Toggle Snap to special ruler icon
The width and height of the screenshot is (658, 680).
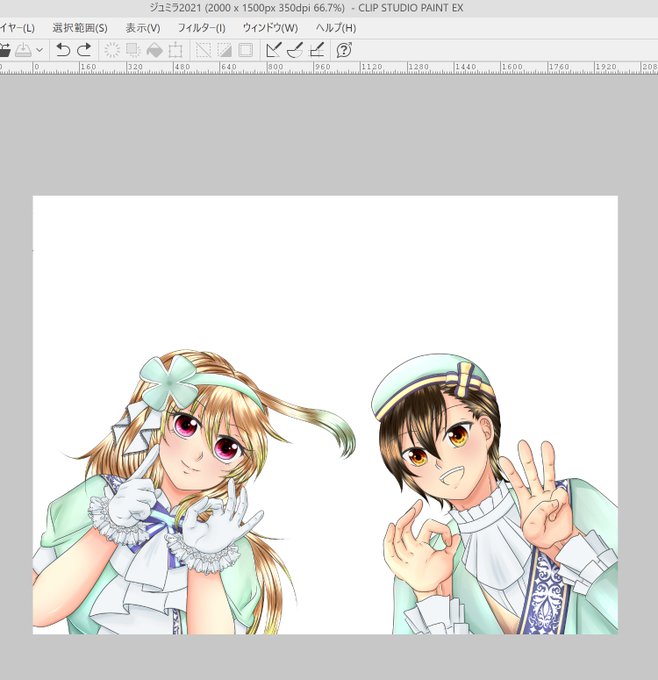pyautogui.click(x=295, y=50)
